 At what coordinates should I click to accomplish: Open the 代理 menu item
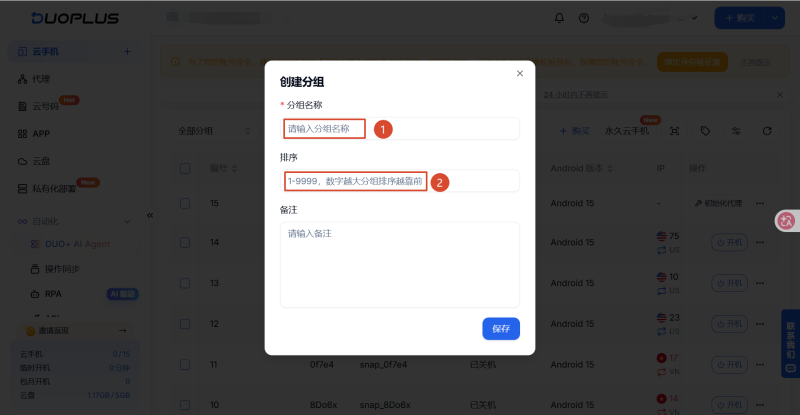[x=41, y=79]
